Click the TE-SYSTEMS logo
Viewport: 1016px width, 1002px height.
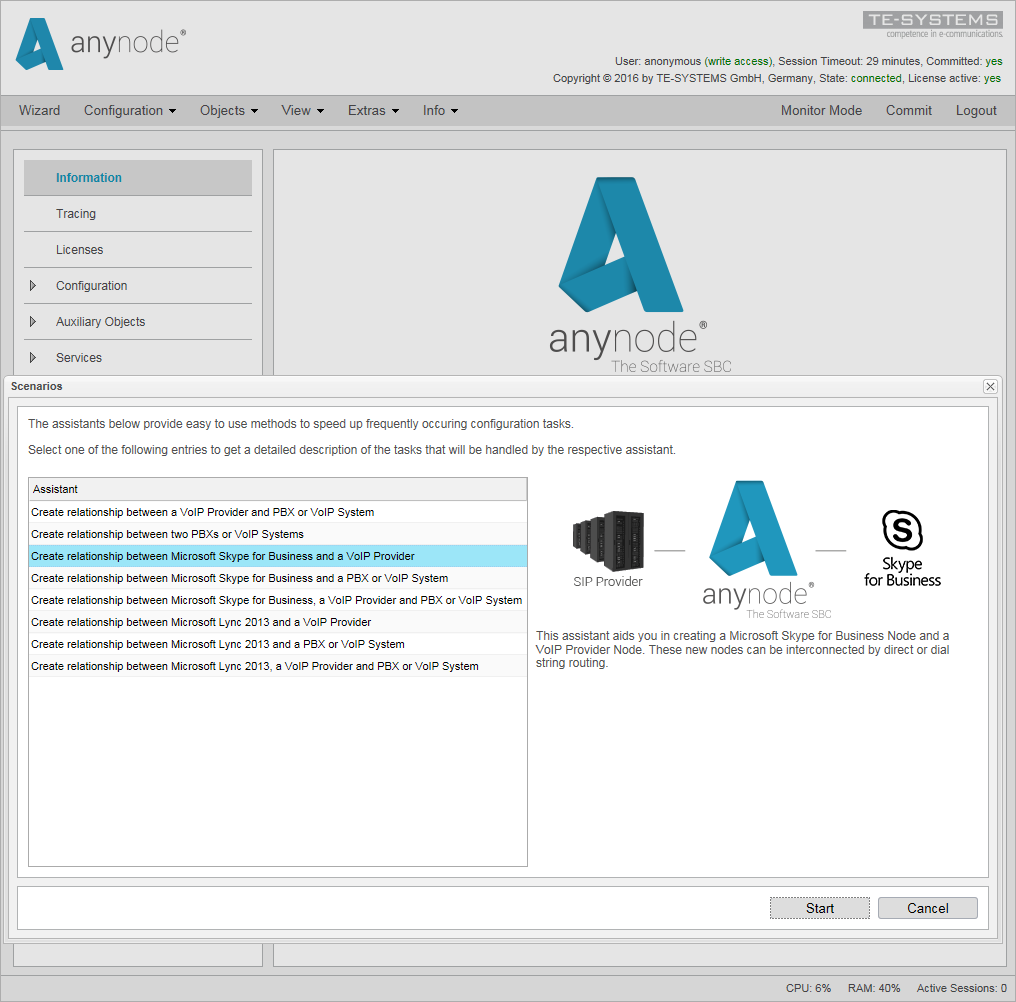tap(932, 25)
